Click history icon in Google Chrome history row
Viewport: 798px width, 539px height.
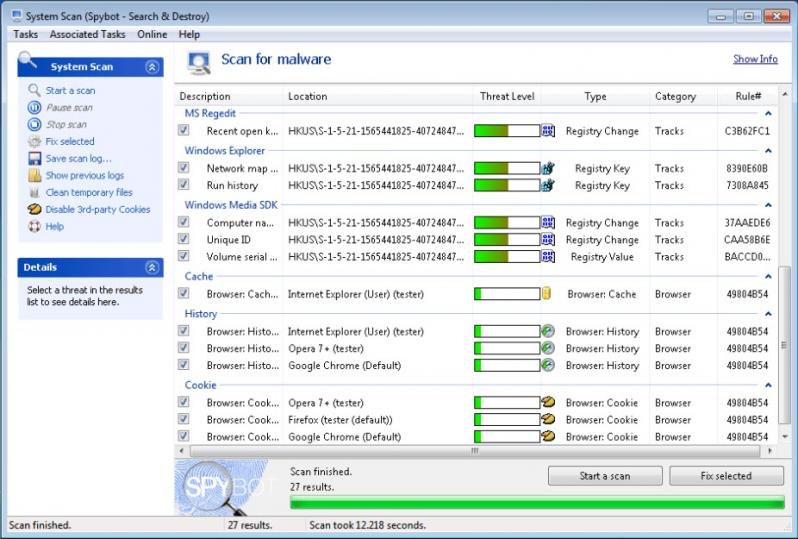(548, 365)
